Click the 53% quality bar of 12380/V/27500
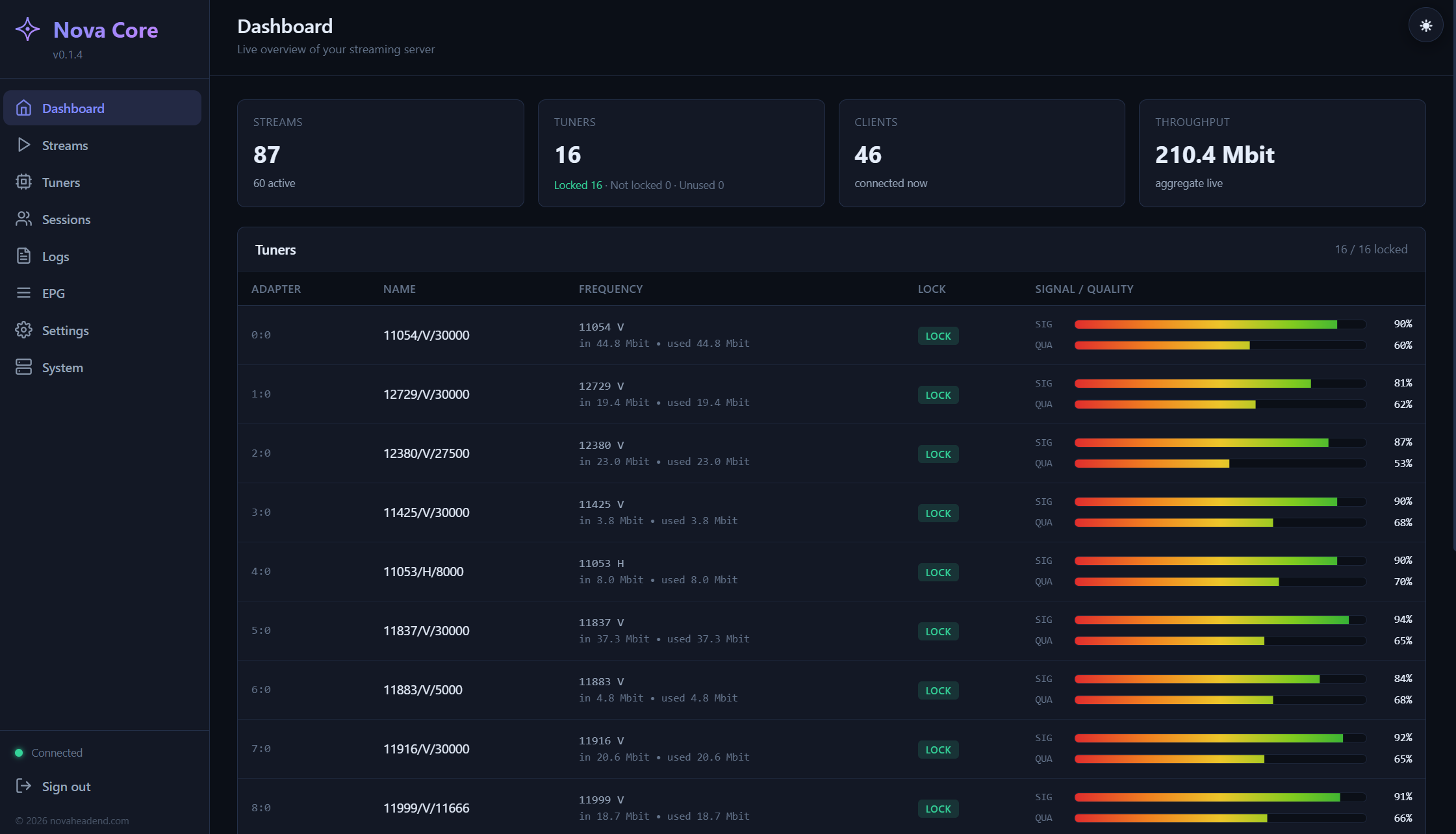The height and width of the screenshot is (834, 1456). click(x=1220, y=463)
